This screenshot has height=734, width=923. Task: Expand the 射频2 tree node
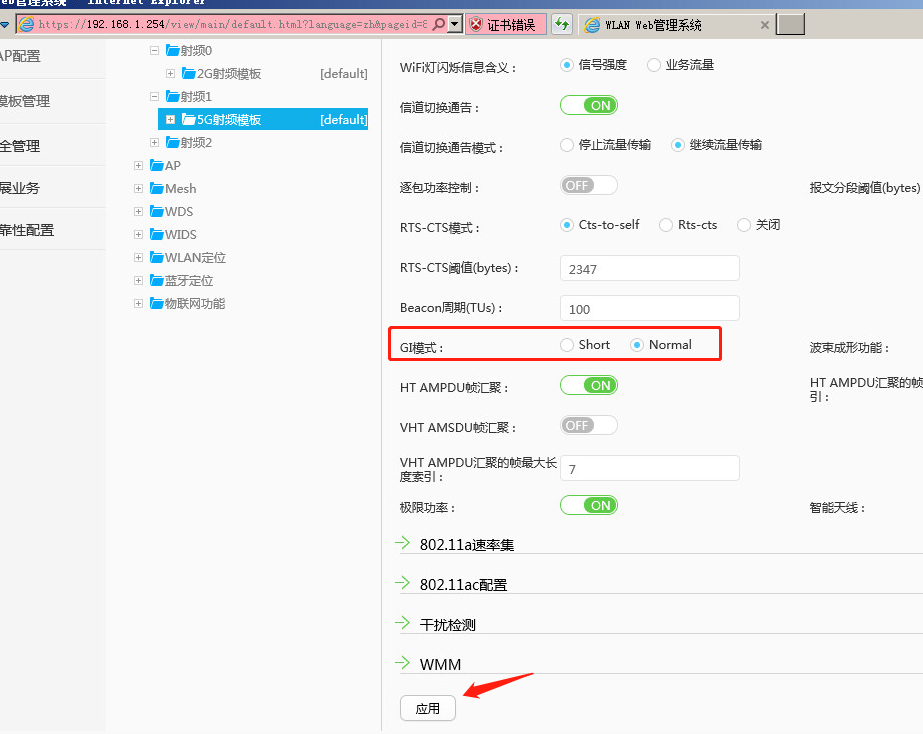[154, 142]
